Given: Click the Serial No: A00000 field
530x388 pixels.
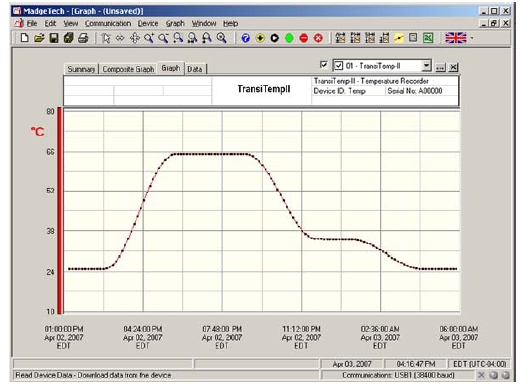Looking at the screenshot, I should [415, 91].
